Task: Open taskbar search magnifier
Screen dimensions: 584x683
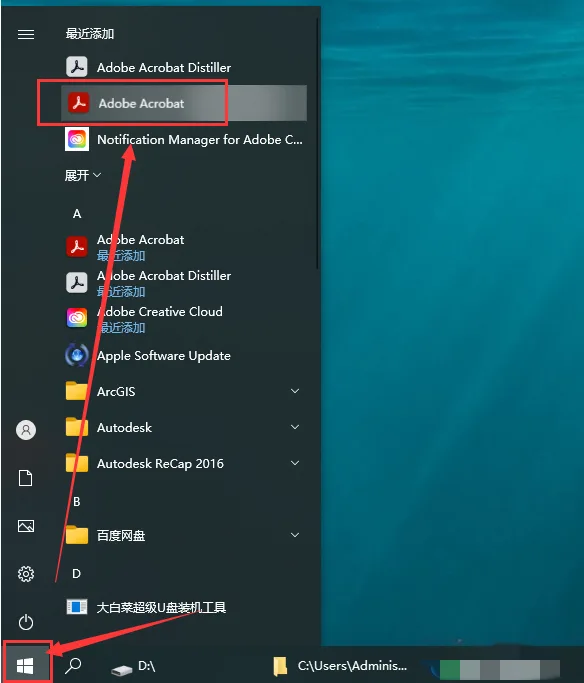Action: tap(73, 666)
